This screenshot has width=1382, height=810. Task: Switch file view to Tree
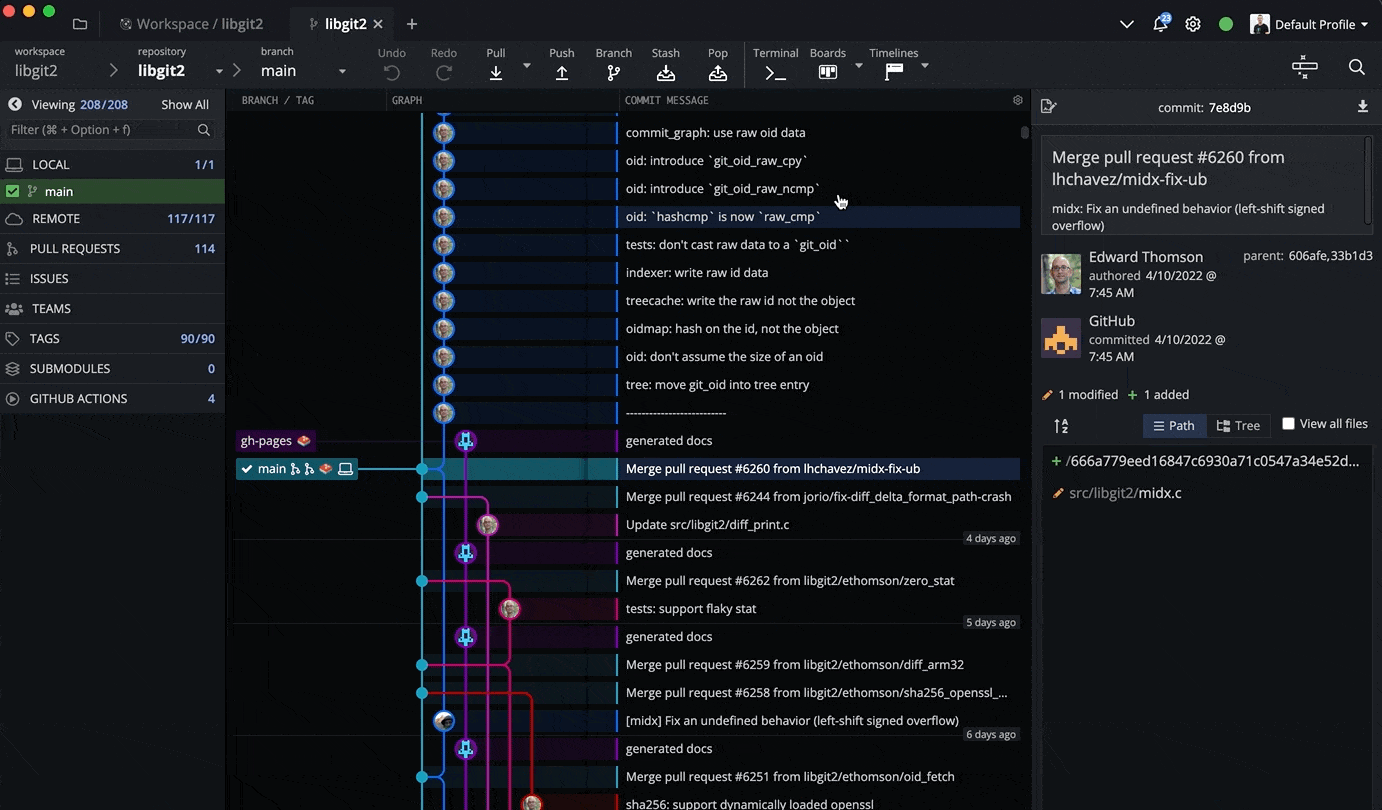point(1238,426)
